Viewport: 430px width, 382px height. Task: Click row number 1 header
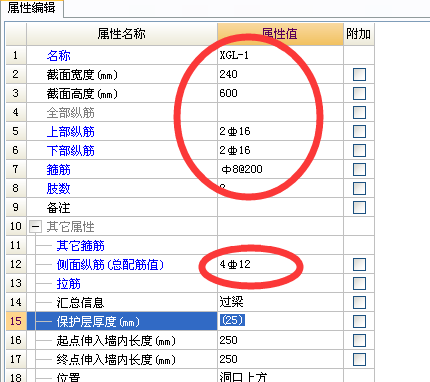coord(16,55)
